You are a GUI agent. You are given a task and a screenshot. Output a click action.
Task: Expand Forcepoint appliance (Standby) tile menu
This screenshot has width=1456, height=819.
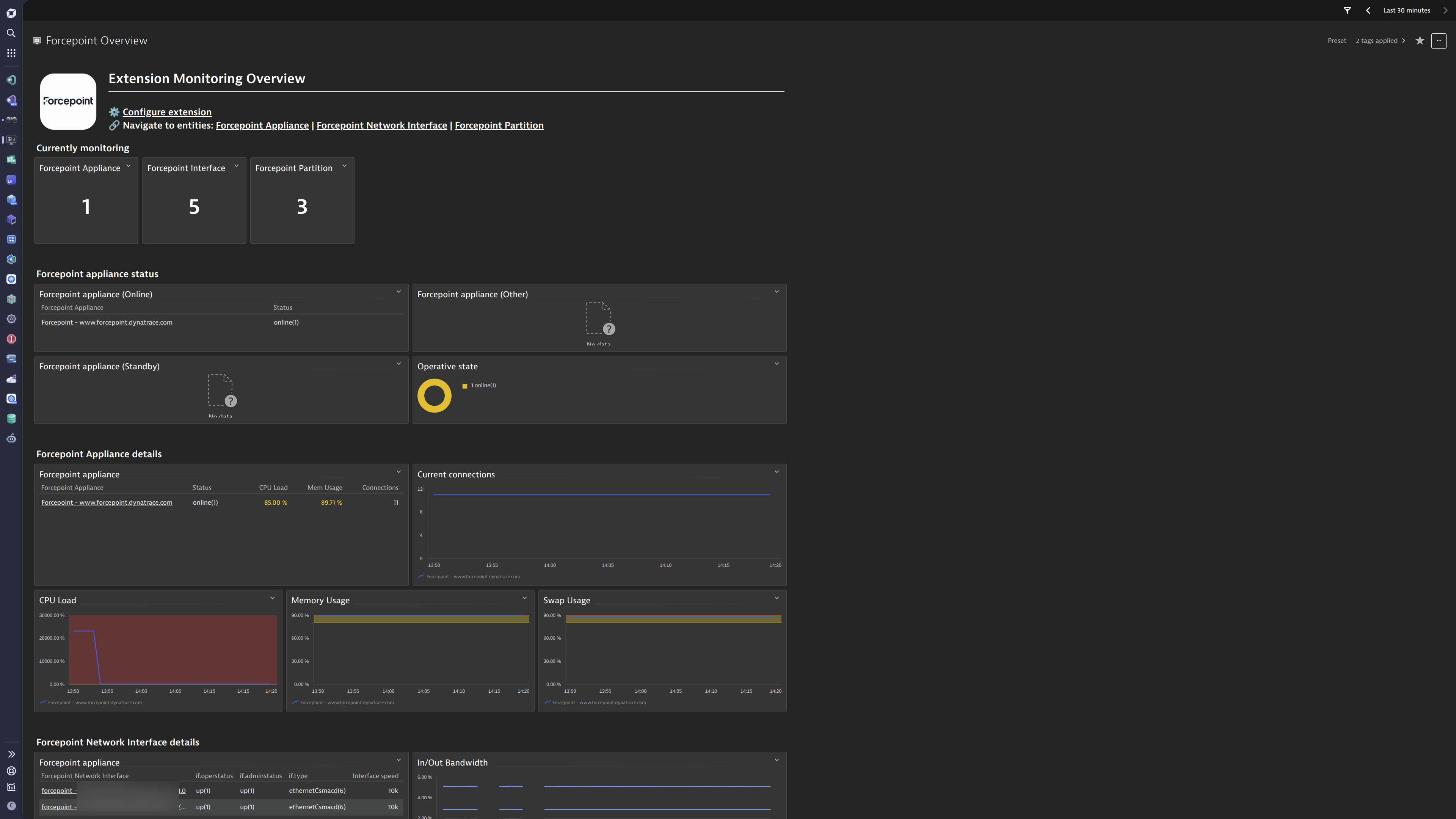[399, 364]
